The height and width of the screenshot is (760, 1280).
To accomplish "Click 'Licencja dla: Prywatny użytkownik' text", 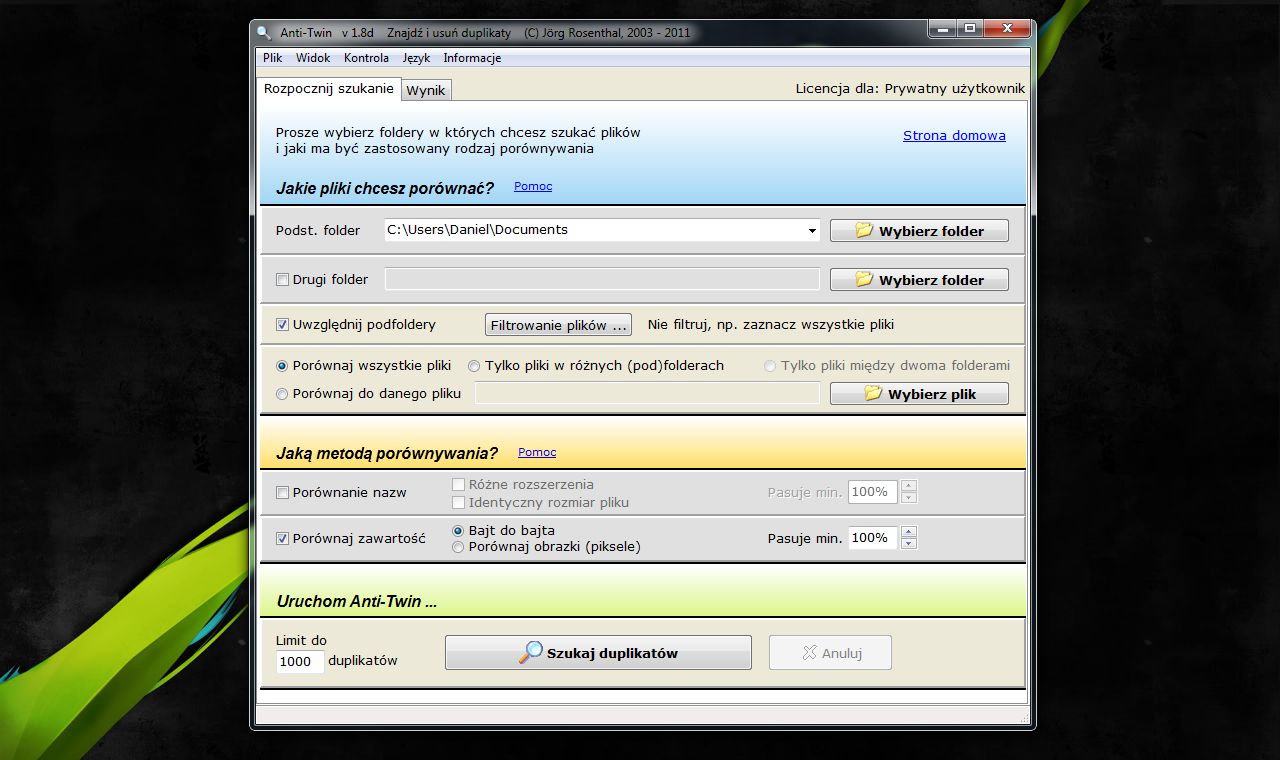I will (910, 88).
